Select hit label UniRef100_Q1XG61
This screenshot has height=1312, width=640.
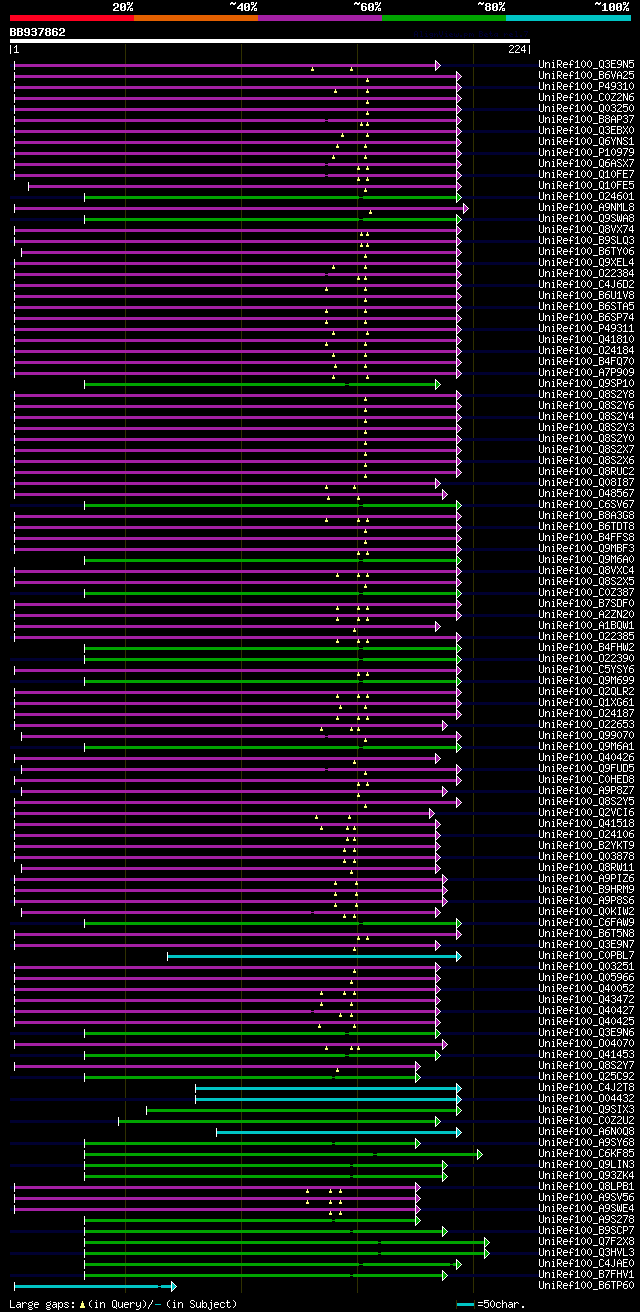point(586,702)
